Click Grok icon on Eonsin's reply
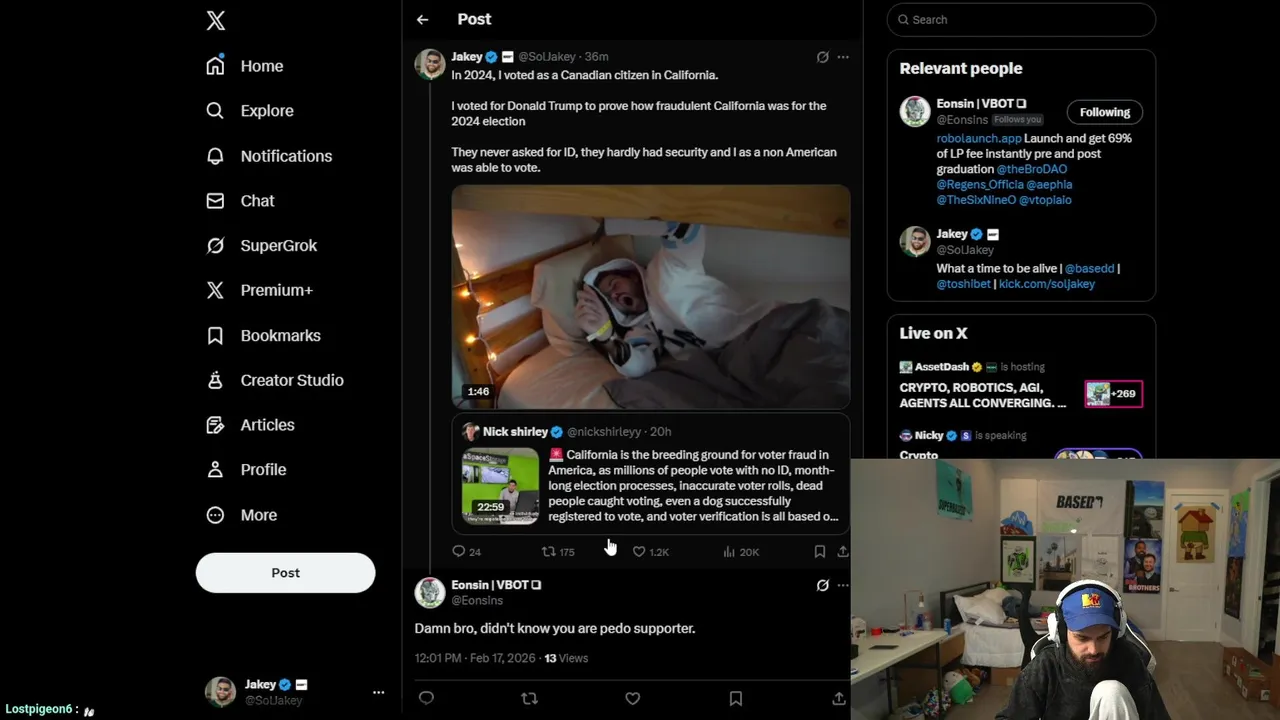 pyautogui.click(x=822, y=585)
